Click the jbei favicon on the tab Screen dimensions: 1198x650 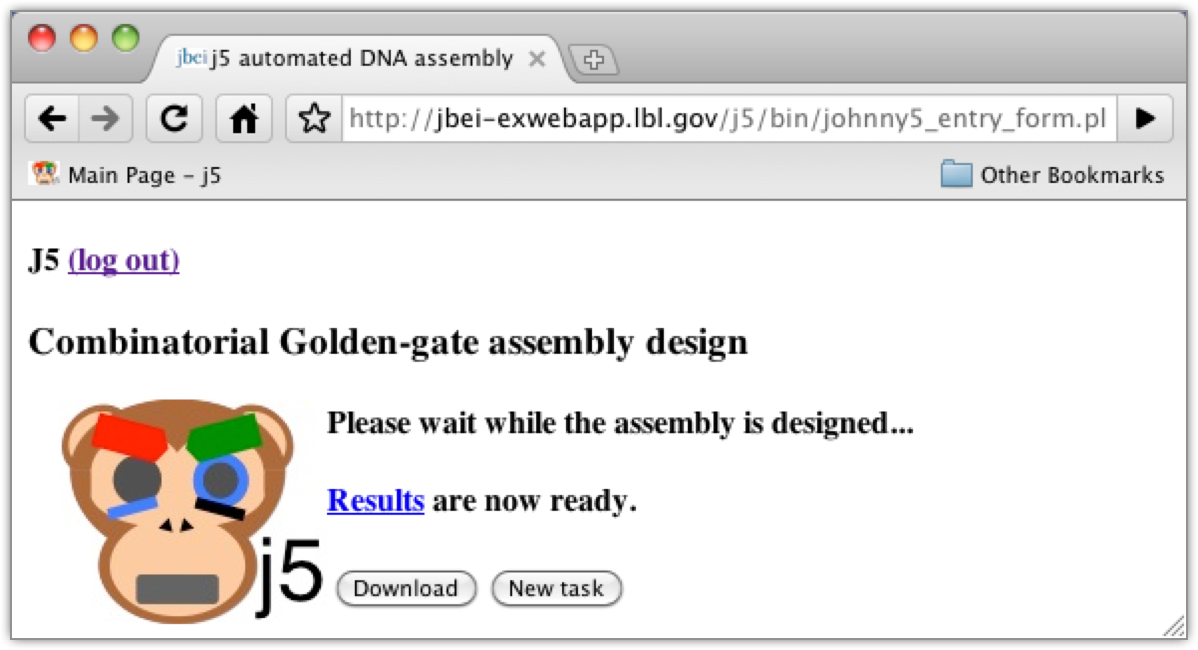tap(191, 57)
